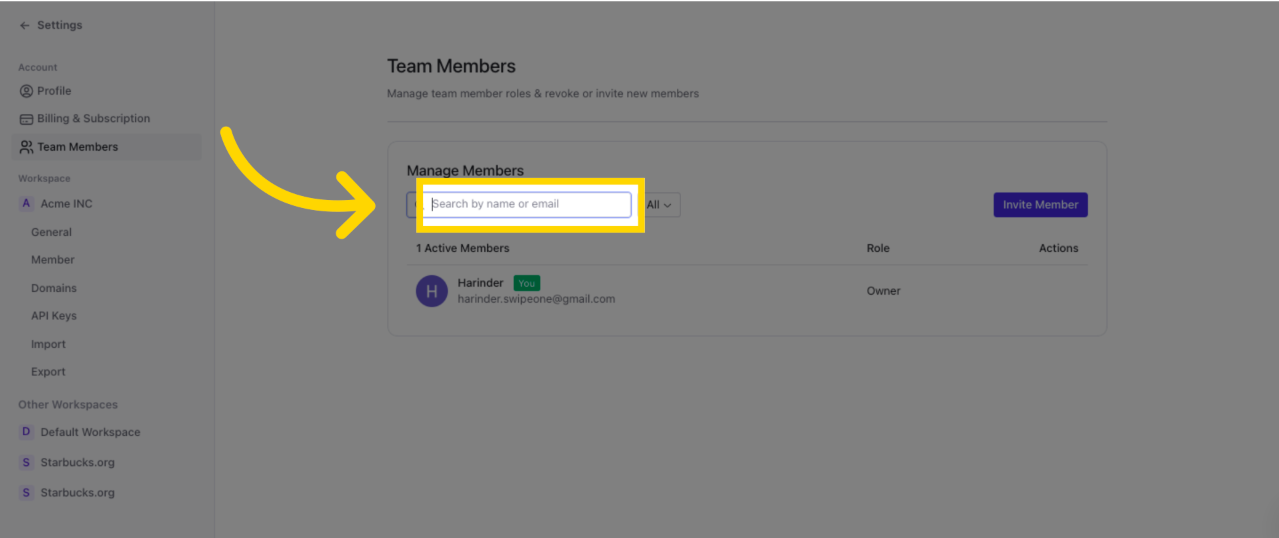Click the back arrow next to Settings

coord(24,26)
